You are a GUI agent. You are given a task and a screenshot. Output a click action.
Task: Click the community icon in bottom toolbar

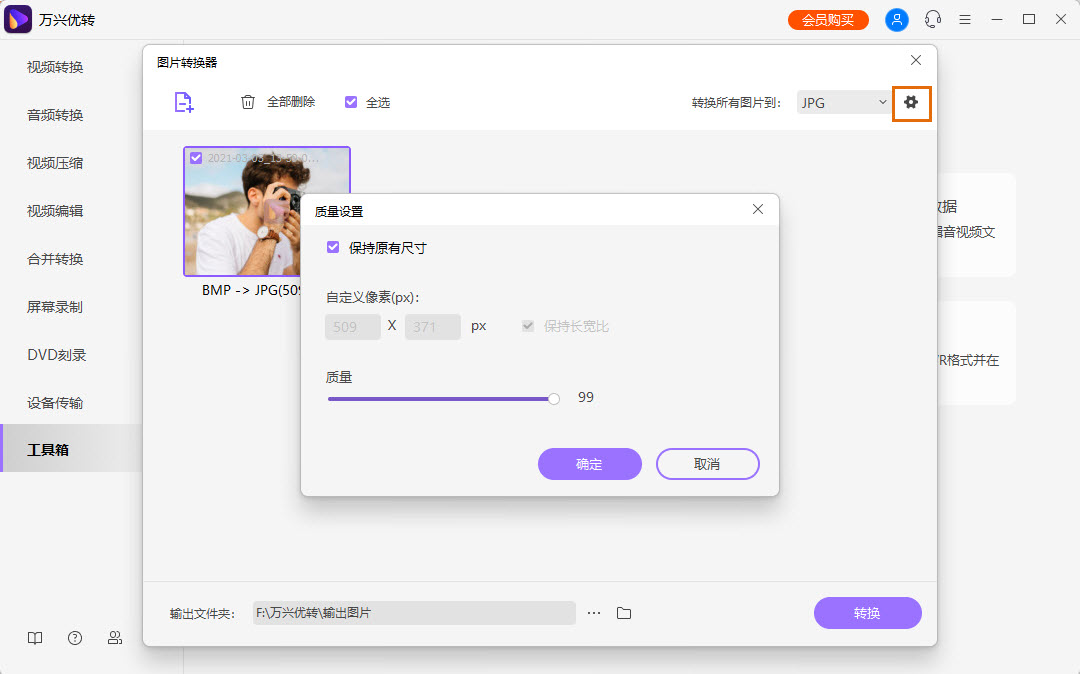click(114, 637)
